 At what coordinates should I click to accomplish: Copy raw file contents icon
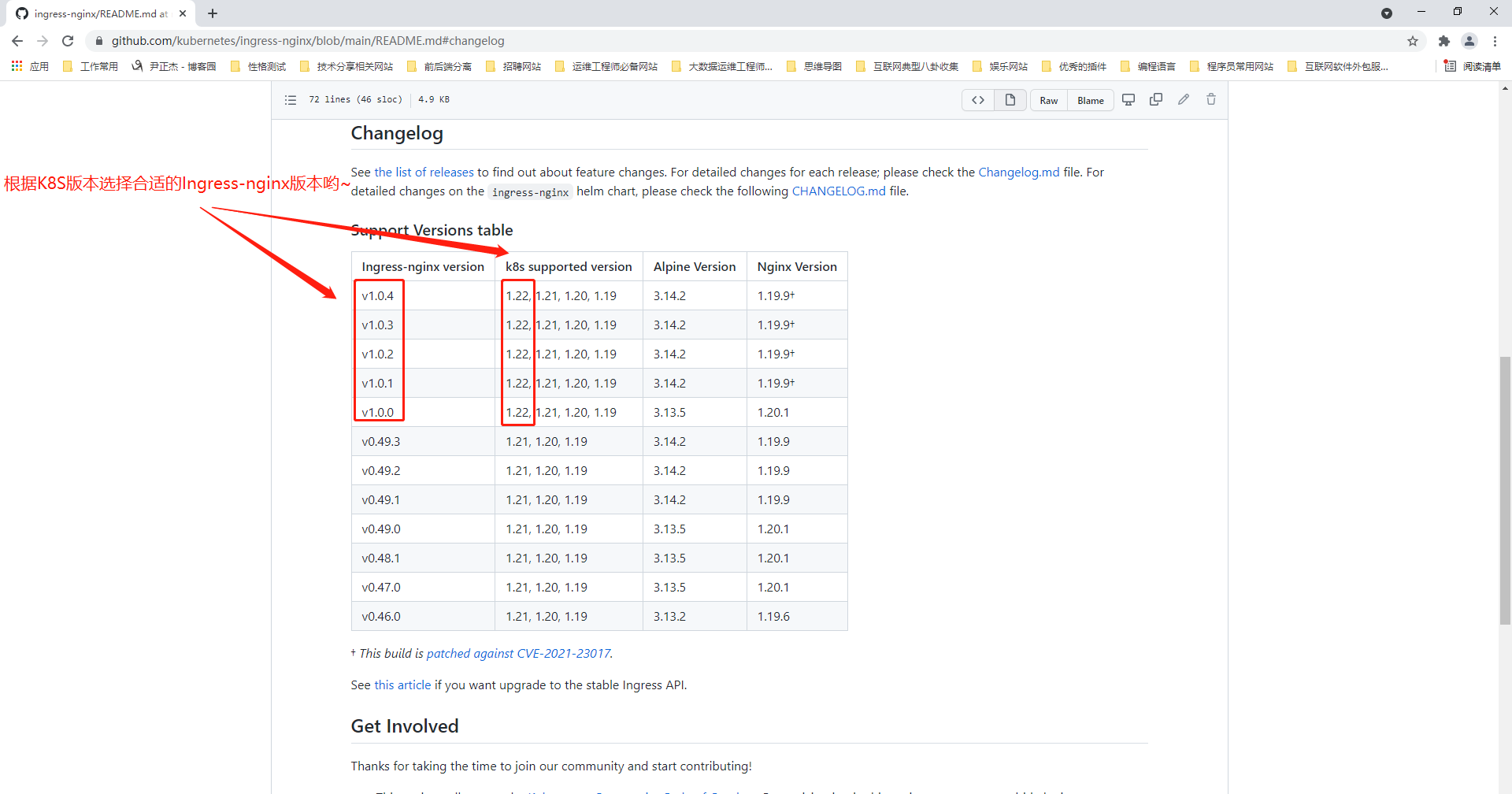1156,100
